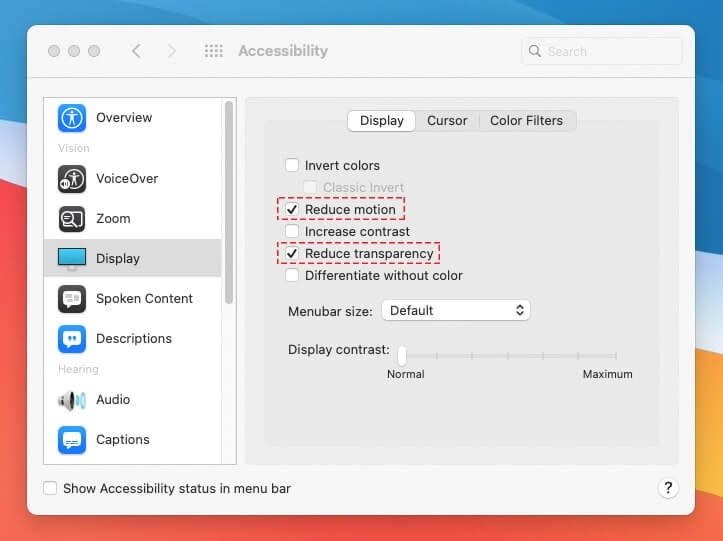
Task: Check Show Accessibility status in menu bar
Action: (50, 488)
